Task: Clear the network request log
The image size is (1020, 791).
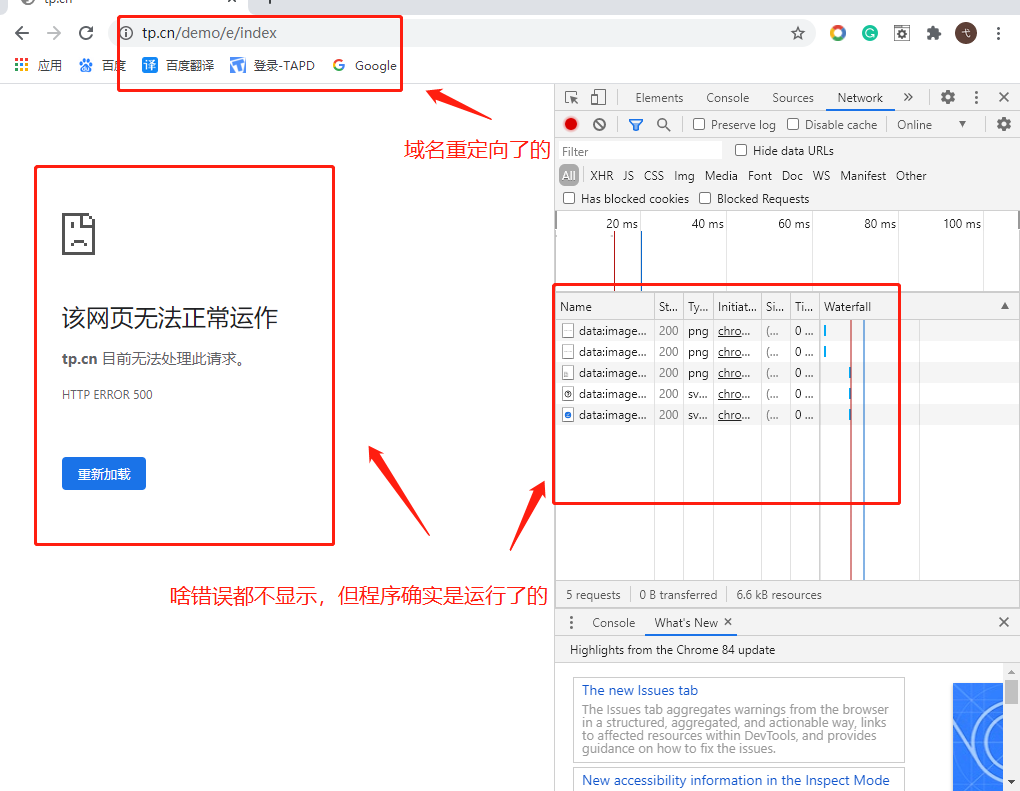Action: (598, 124)
